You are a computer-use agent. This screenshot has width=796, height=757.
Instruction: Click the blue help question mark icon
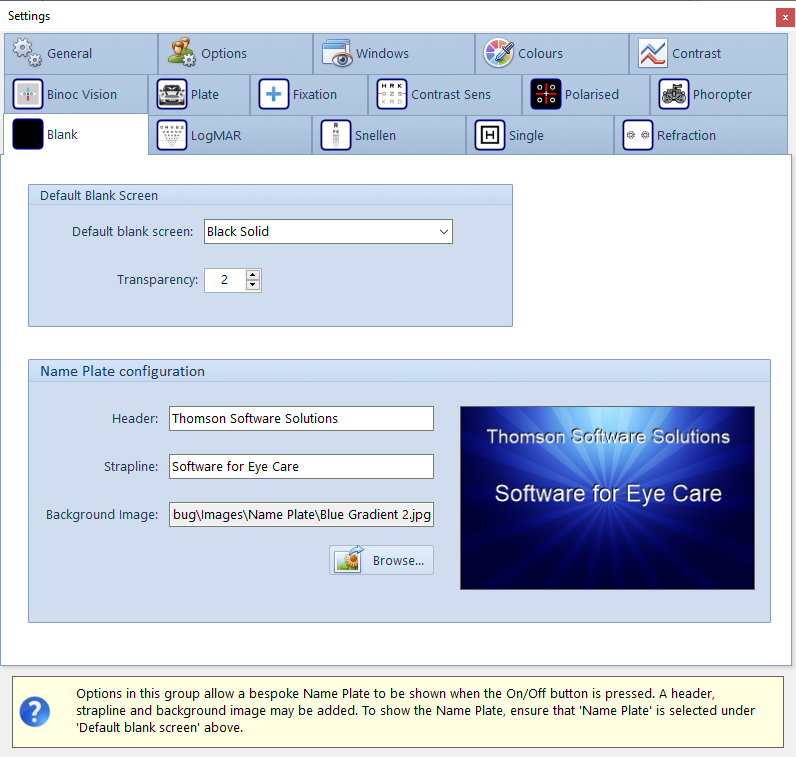pyautogui.click(x=35, y=712)
